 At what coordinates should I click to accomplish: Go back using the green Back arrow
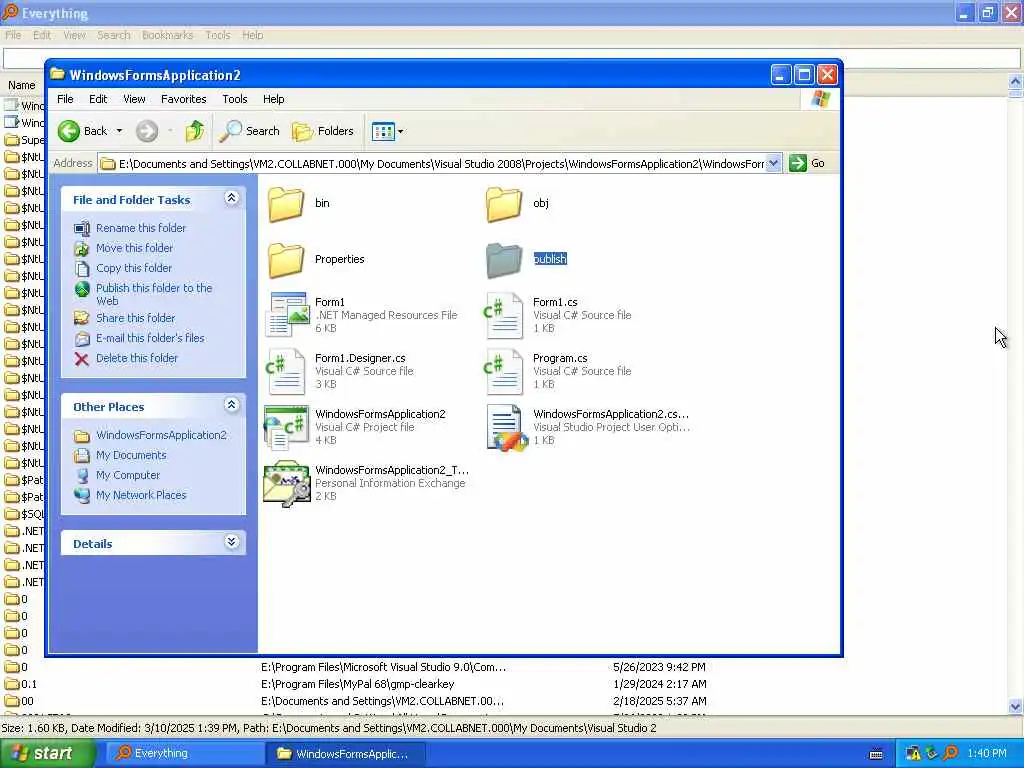point(82,131)
